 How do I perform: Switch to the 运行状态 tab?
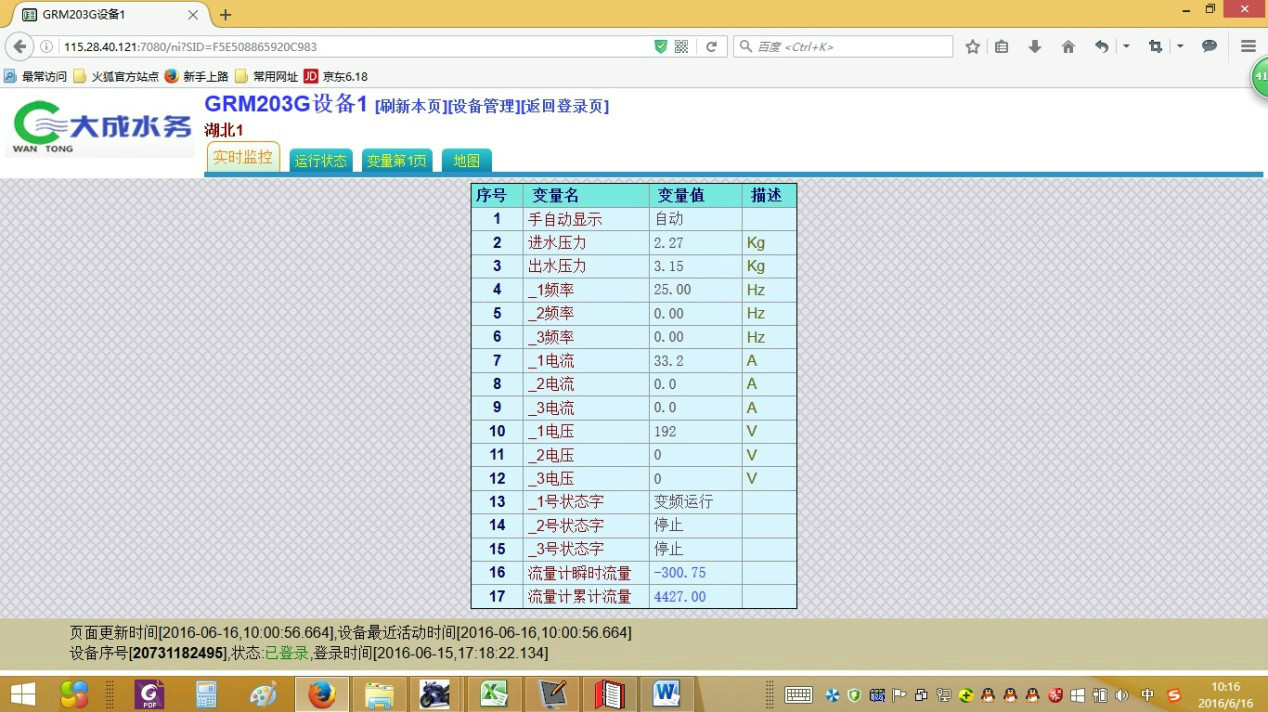[320, 161]
